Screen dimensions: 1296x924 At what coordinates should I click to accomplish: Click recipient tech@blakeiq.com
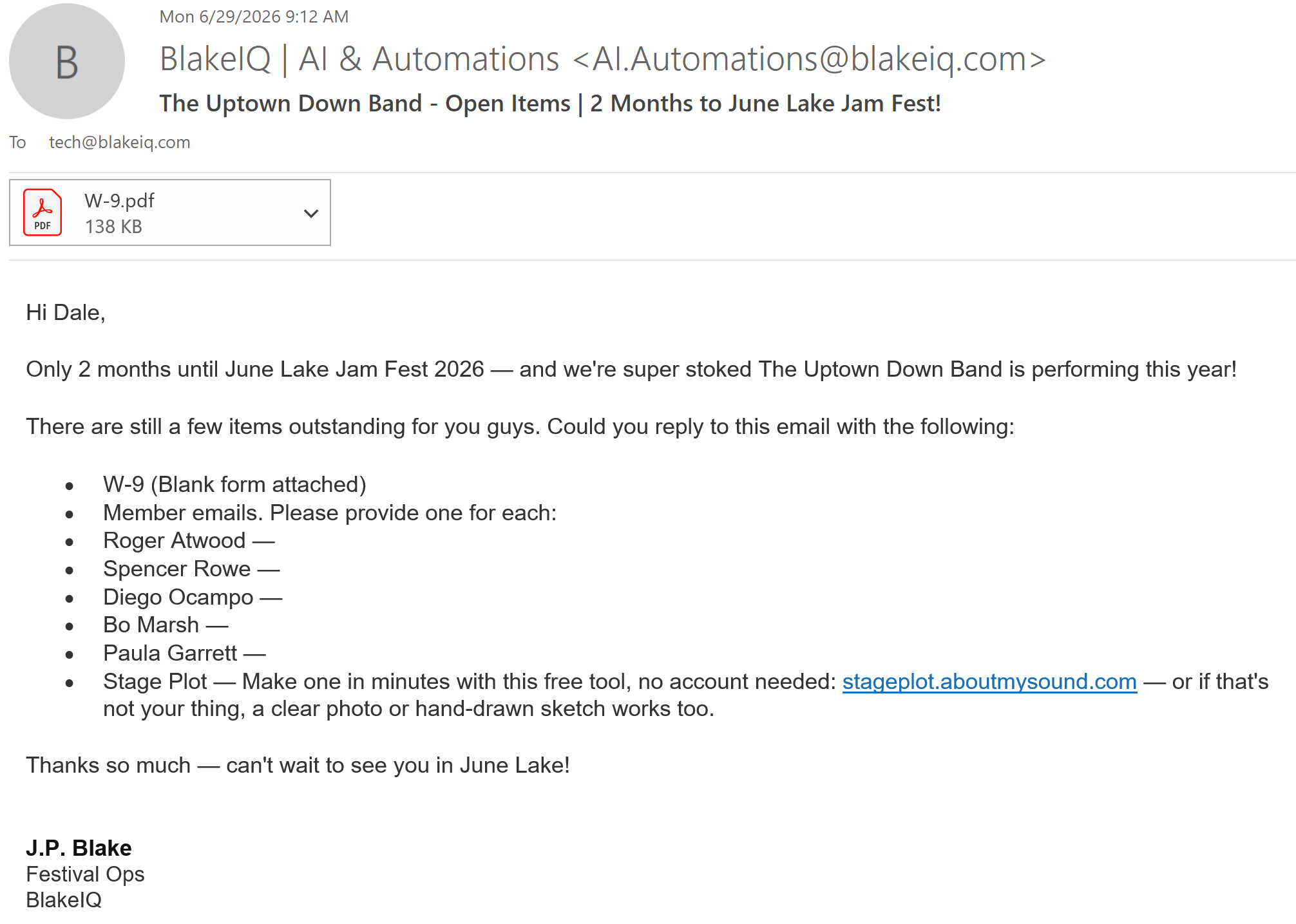click(x=120, y=142)
